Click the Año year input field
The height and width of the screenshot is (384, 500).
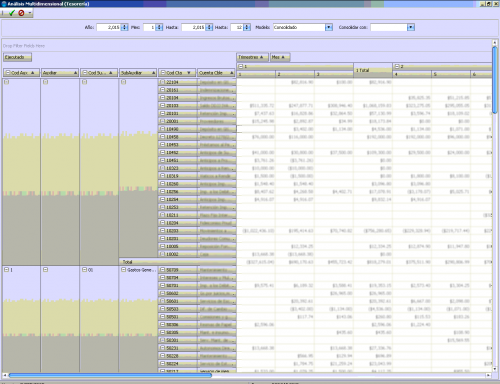[108, 27]
